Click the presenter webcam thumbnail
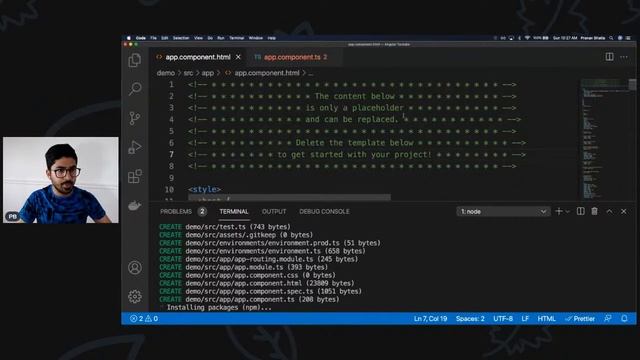 [61, 180]
